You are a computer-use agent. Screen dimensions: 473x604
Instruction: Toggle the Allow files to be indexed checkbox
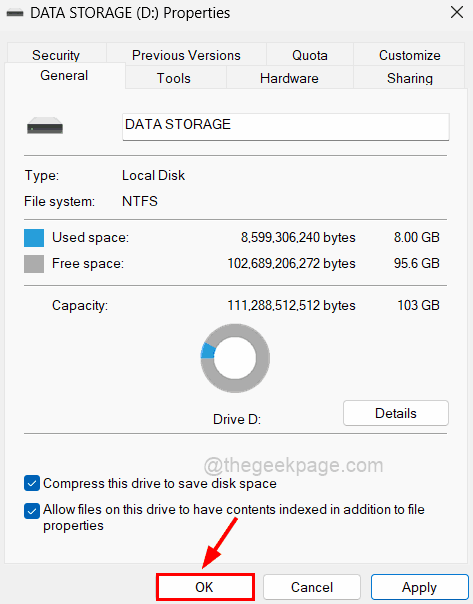tap(32, 511)
